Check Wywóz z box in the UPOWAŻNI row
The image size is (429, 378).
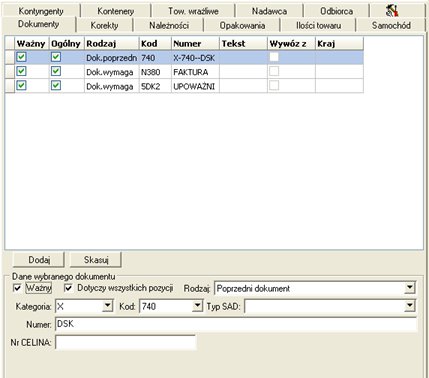(274, 86)
